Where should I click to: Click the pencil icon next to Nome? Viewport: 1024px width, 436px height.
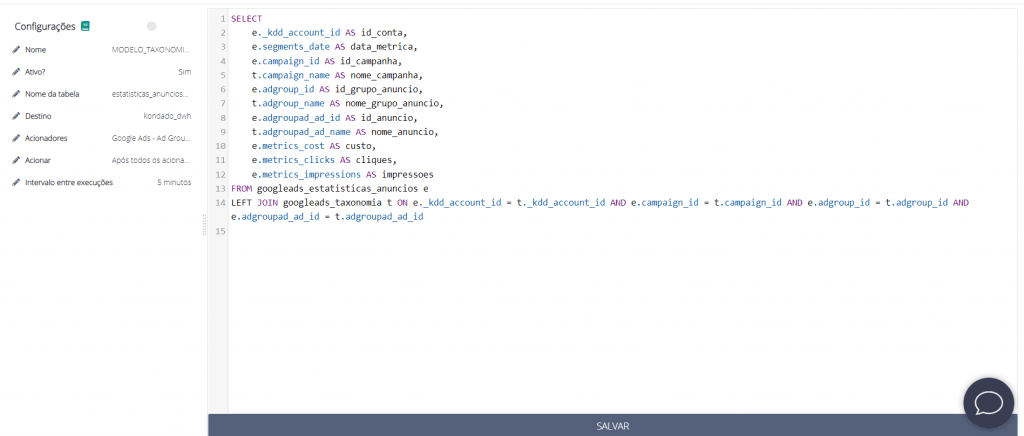pyautogui.click(x=16, y=49)
